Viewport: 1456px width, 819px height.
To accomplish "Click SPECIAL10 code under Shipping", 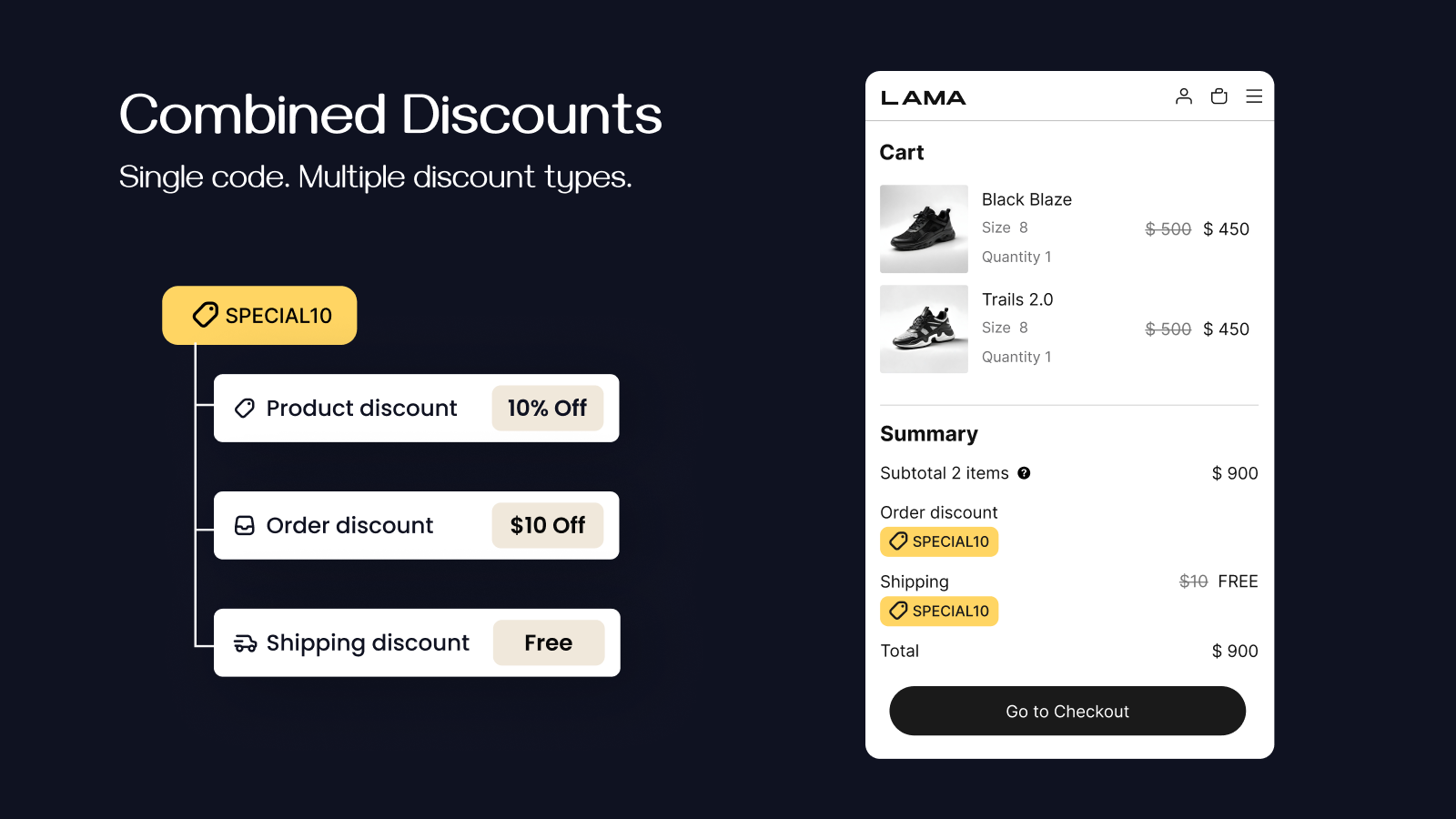I will pos(939,611).
